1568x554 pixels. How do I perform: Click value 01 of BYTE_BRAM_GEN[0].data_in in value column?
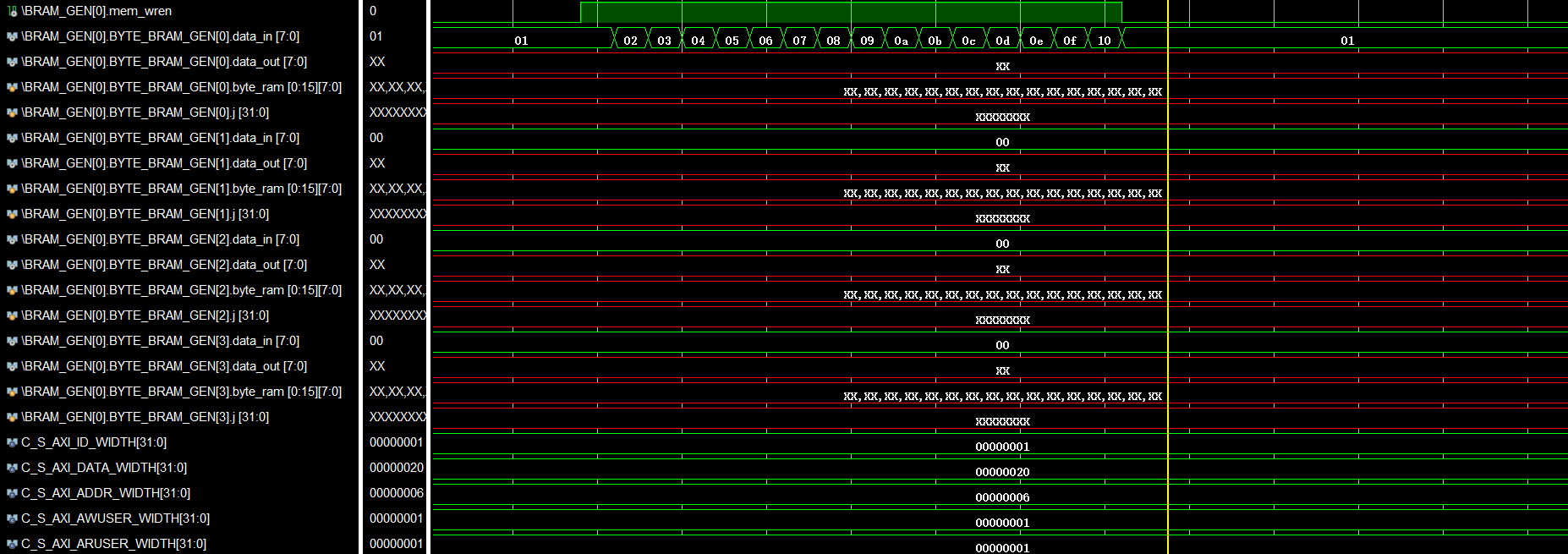376,36
